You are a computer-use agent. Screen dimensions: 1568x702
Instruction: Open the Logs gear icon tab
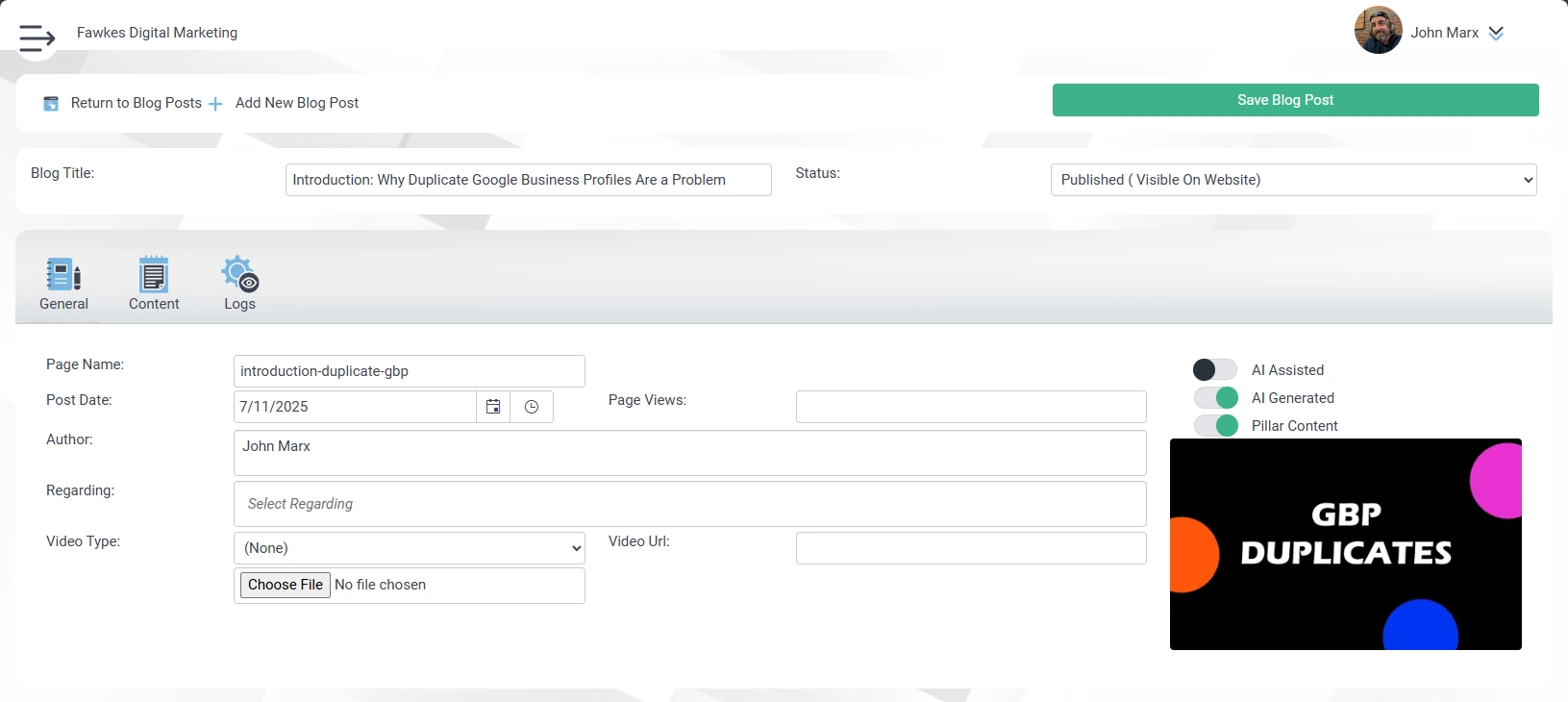click(239, 274)
